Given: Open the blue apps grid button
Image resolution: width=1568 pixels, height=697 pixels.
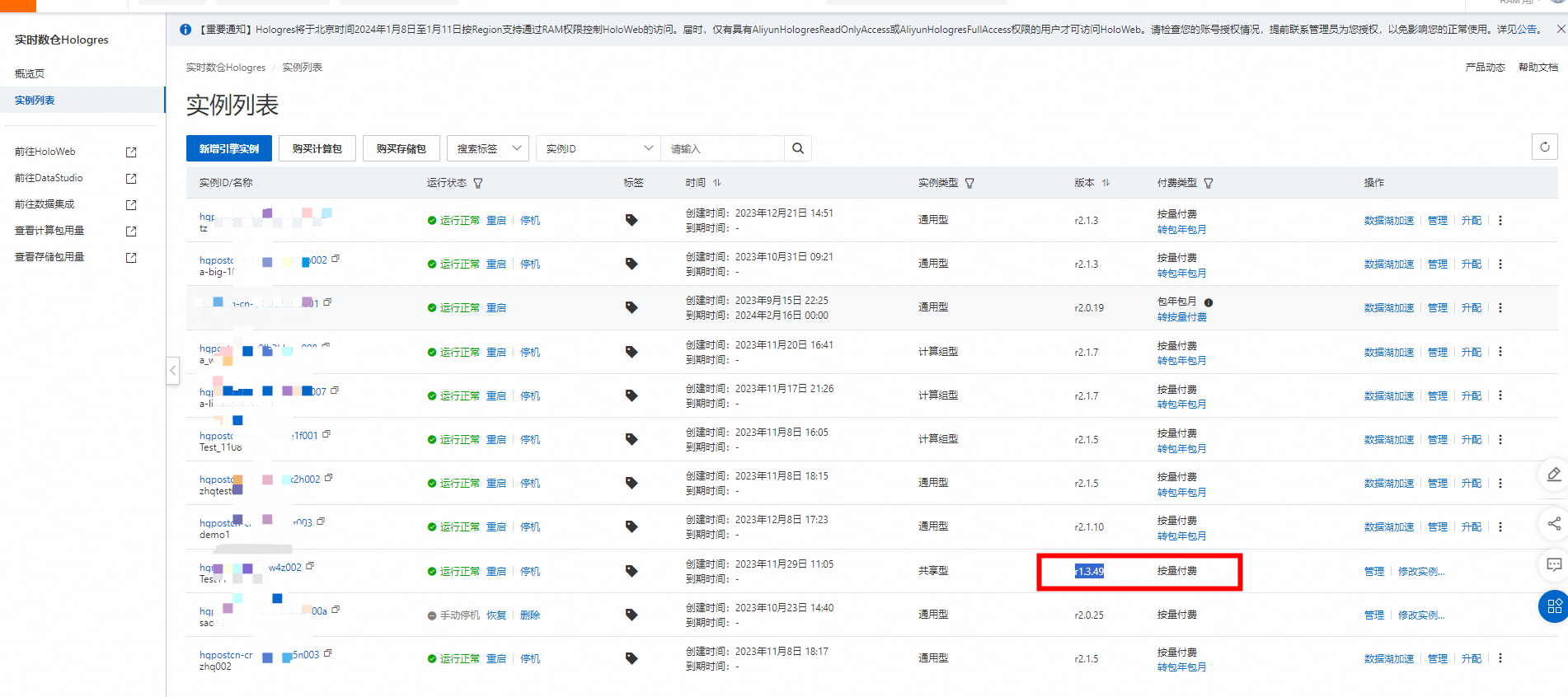Looking at the screenshot, I should 1554,606.
